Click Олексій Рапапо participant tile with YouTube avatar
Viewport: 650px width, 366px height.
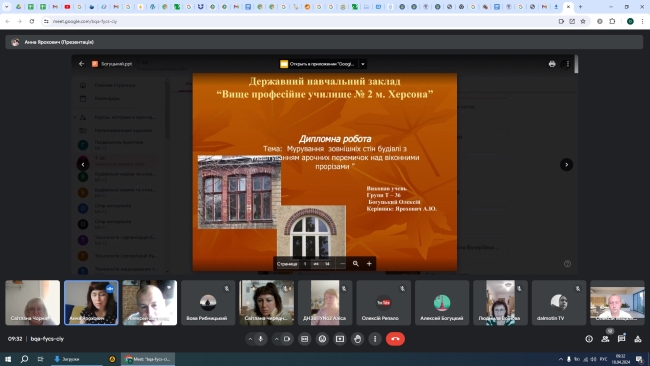point(383,303)
